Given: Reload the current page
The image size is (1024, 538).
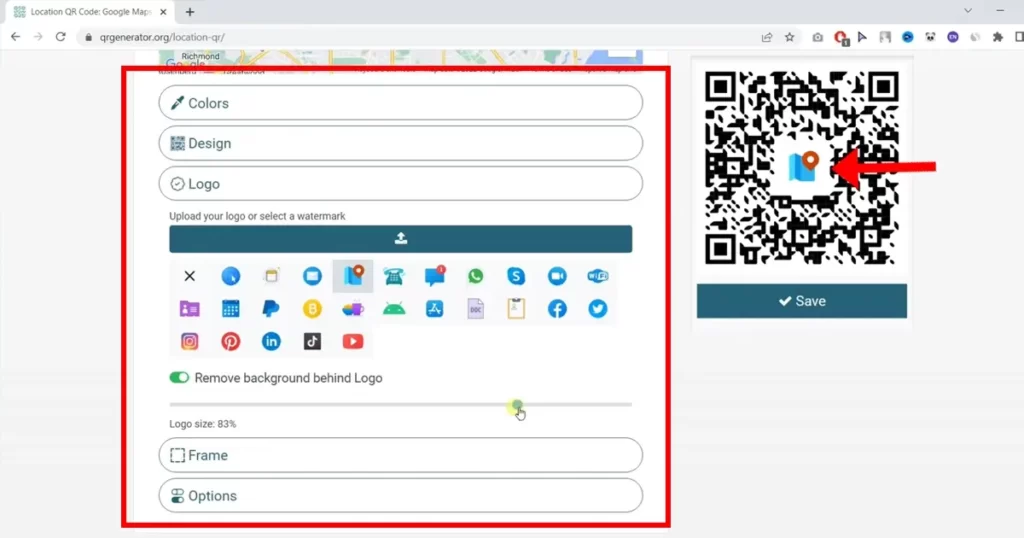Looking at the screenshot, I should pos(61,37).
